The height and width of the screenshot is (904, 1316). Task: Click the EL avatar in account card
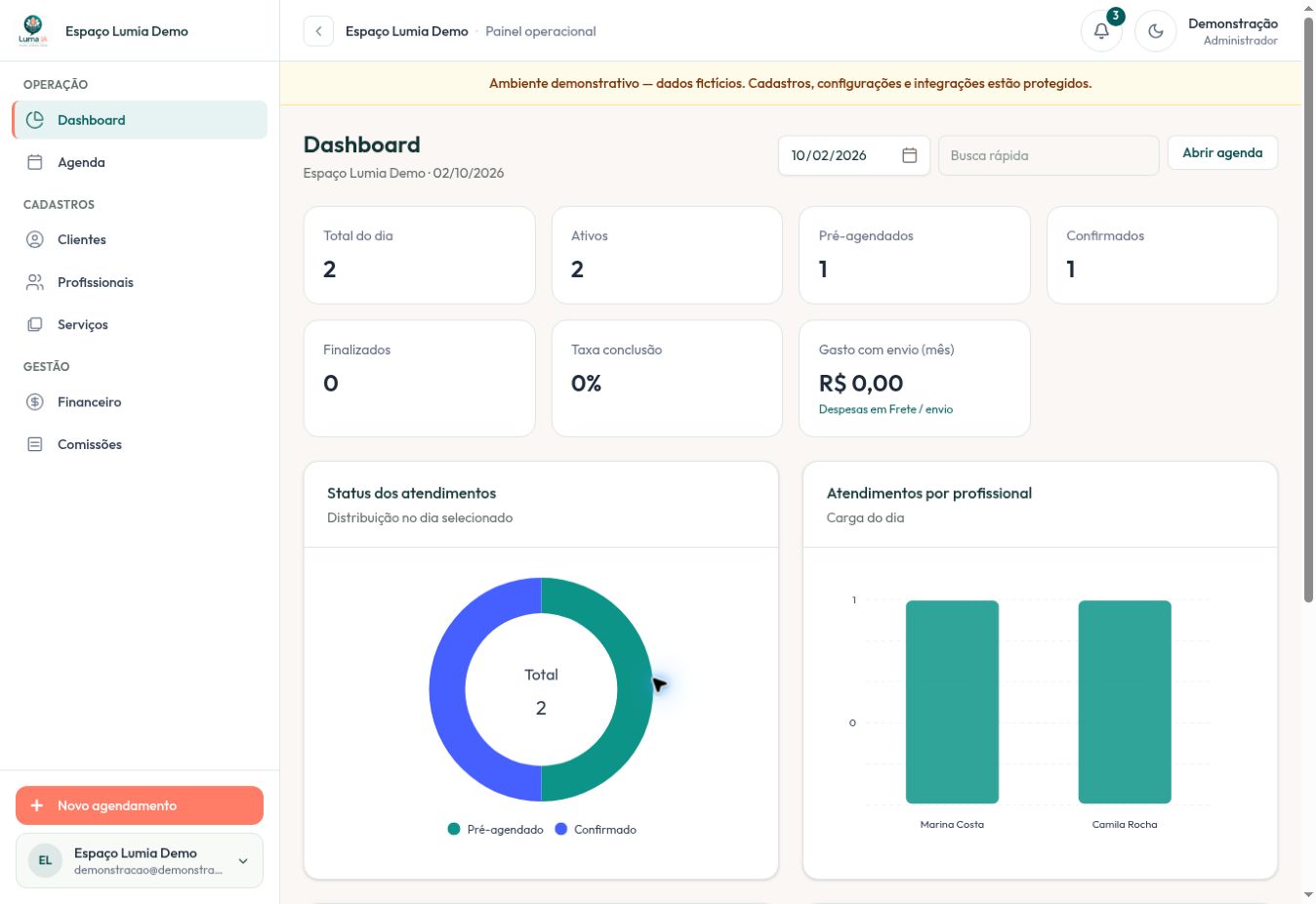(x=45, y=860)
